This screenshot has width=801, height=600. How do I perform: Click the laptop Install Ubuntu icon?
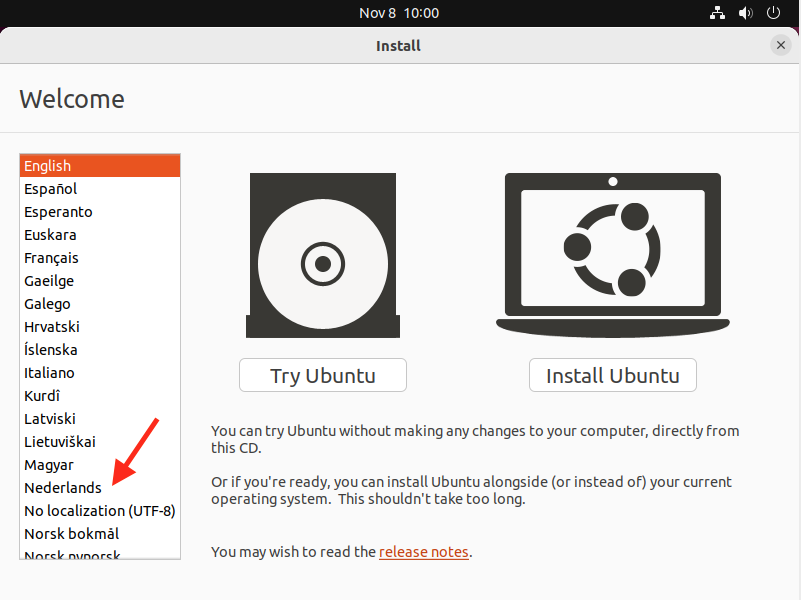point(612,255)
